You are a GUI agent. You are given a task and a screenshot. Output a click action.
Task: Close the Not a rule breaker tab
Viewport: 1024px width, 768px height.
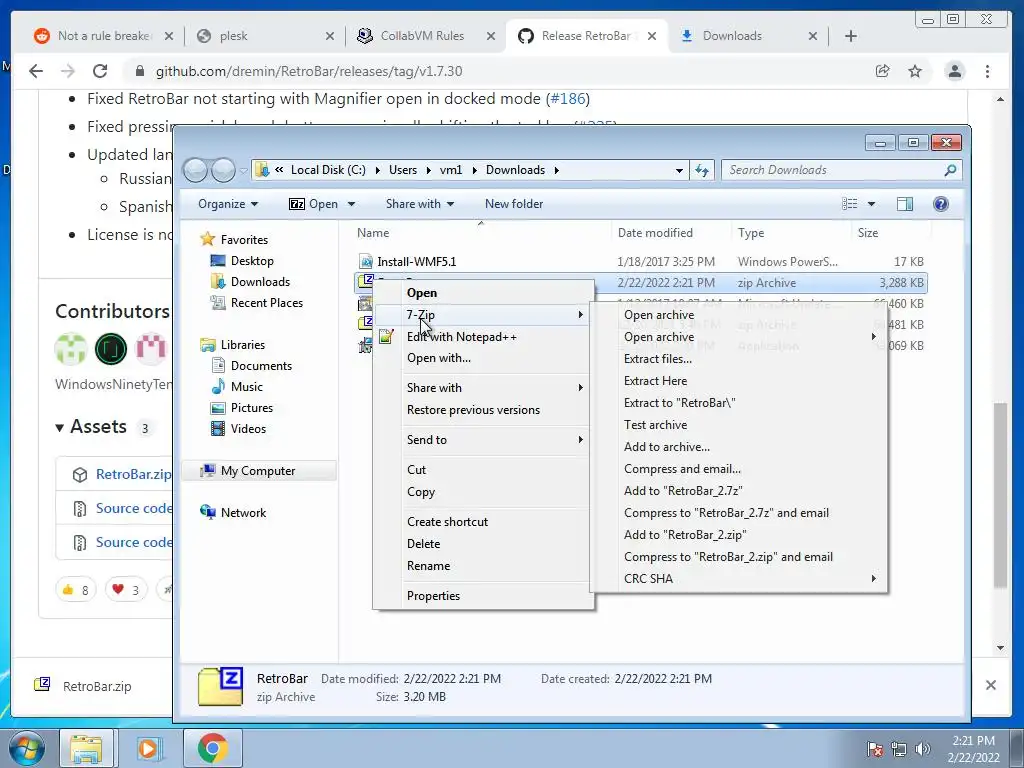168,36
